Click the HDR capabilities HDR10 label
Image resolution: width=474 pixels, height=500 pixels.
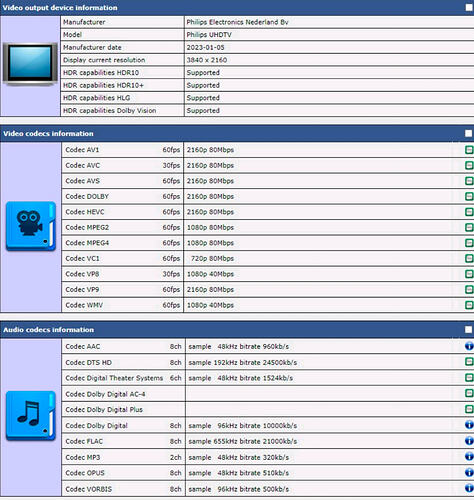coord(101,73)
